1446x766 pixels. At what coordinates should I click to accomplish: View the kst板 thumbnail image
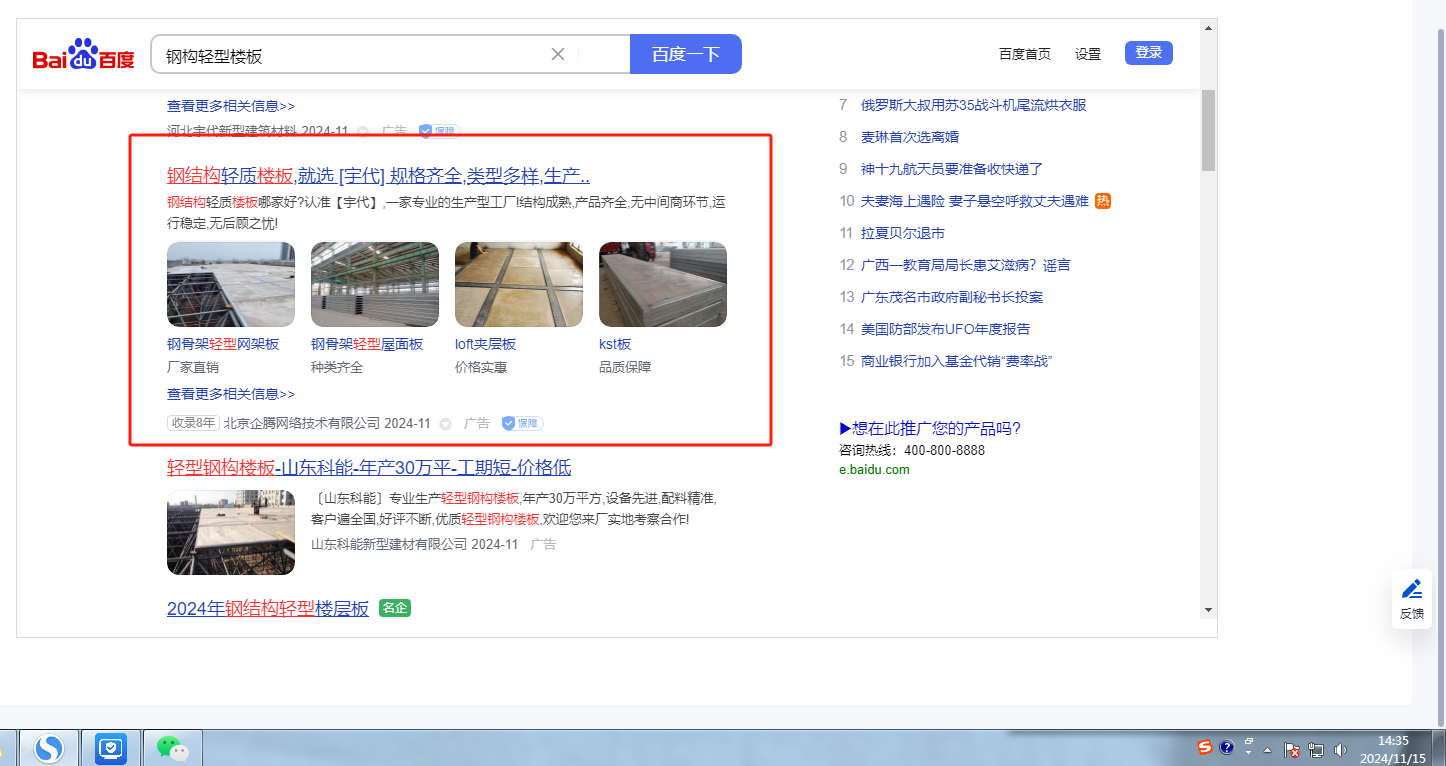coord(663,284)
